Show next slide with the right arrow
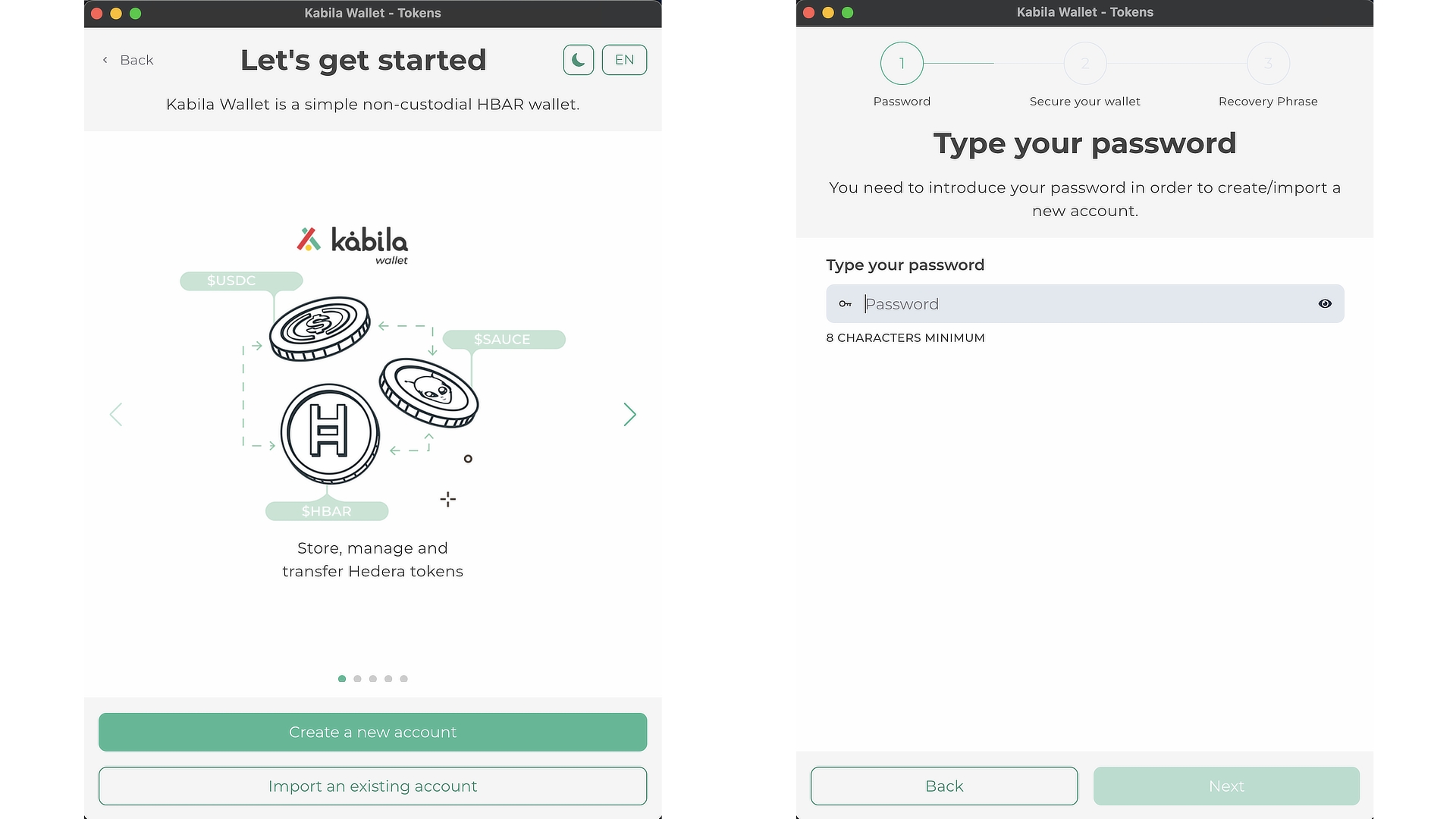The image size is (1456, 819). 629,414
